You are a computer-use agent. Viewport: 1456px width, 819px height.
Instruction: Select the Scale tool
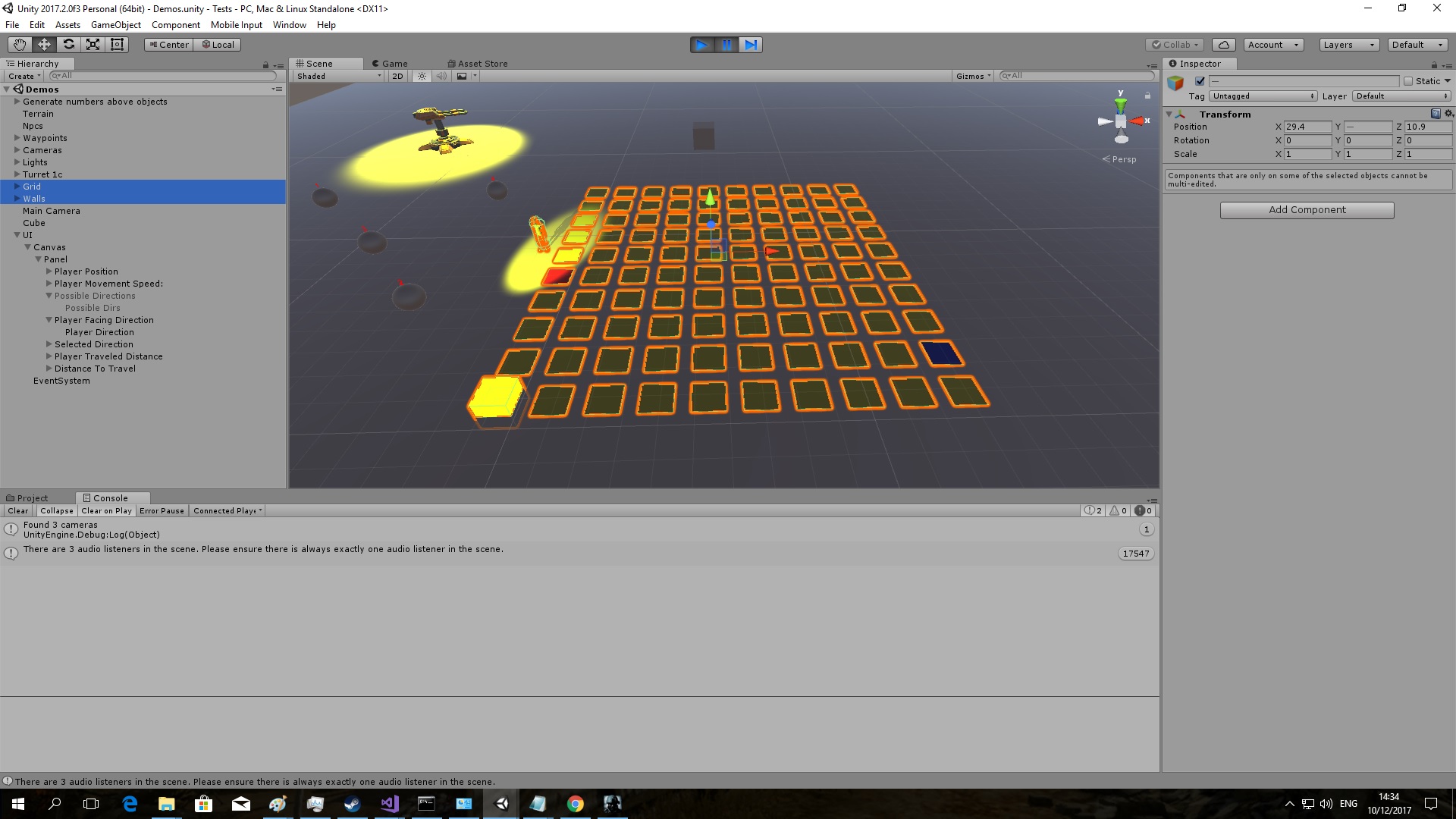point(93,44)
